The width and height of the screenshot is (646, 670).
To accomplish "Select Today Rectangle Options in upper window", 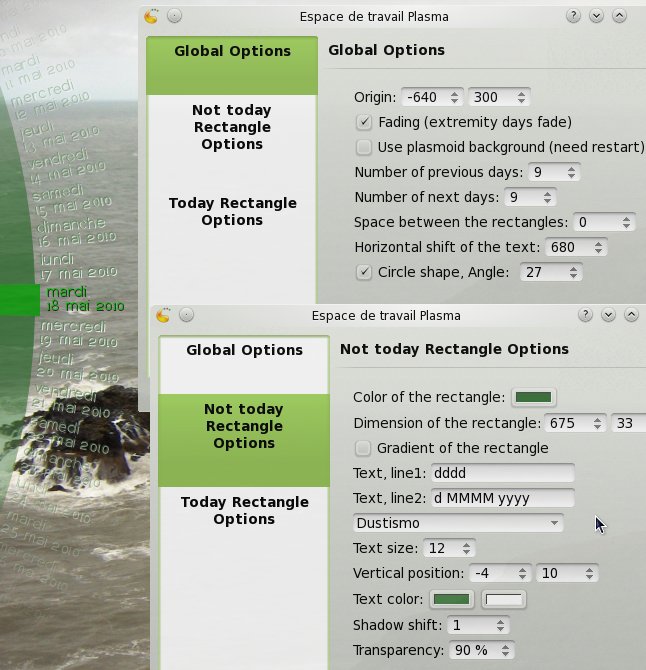I will [232, 212].
